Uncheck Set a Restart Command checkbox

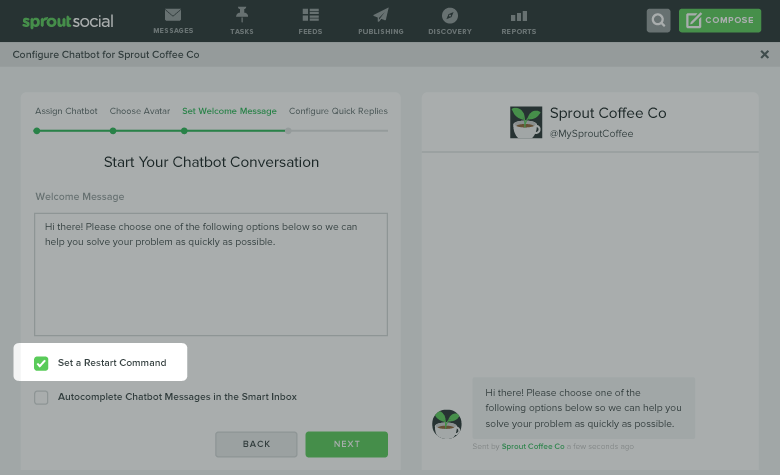pyautogui.click(x=41, y=363)
